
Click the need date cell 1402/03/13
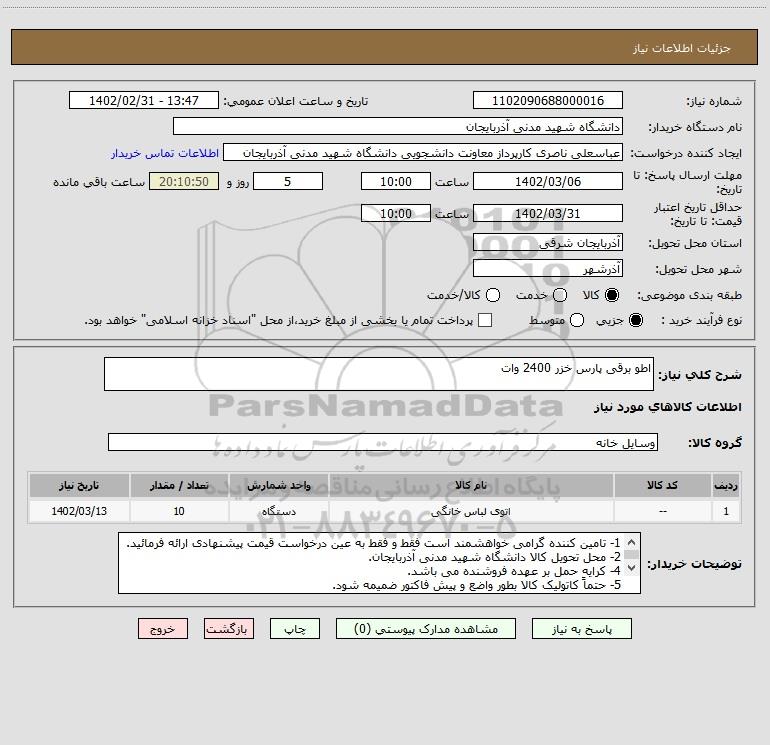79,511
